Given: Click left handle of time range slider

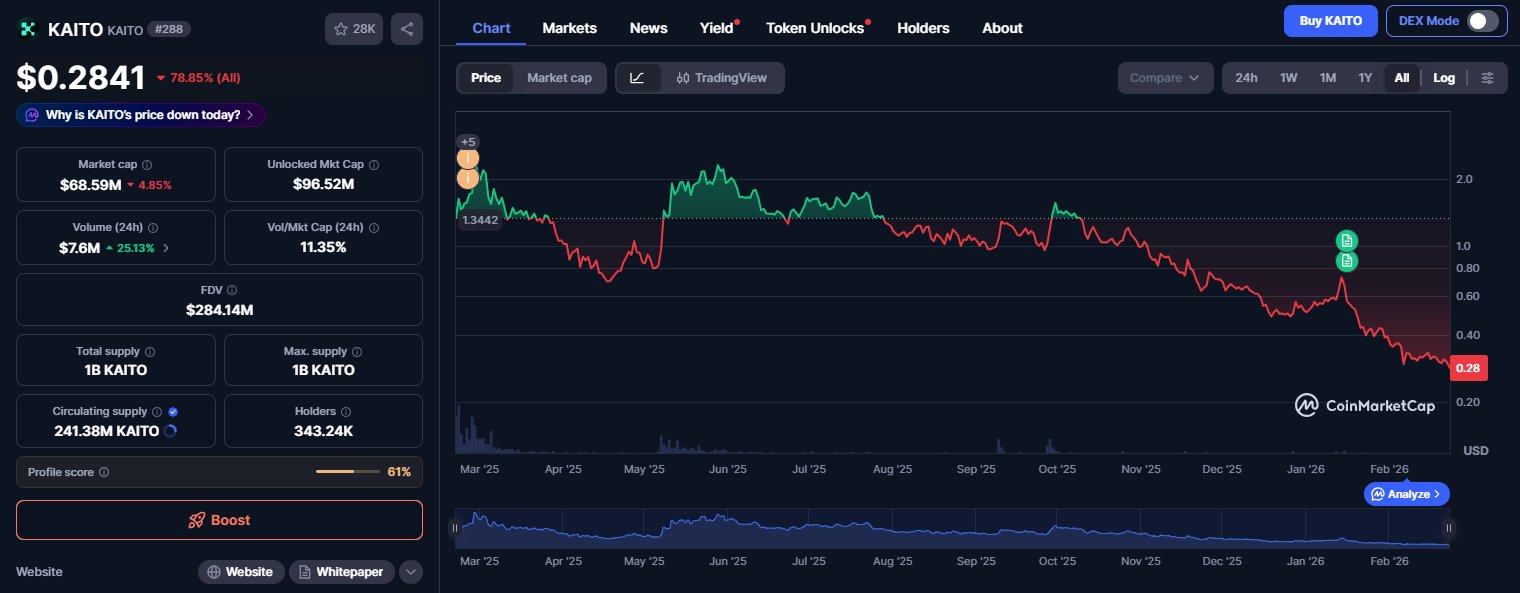Looking at the screenshot, I should 454,527.
